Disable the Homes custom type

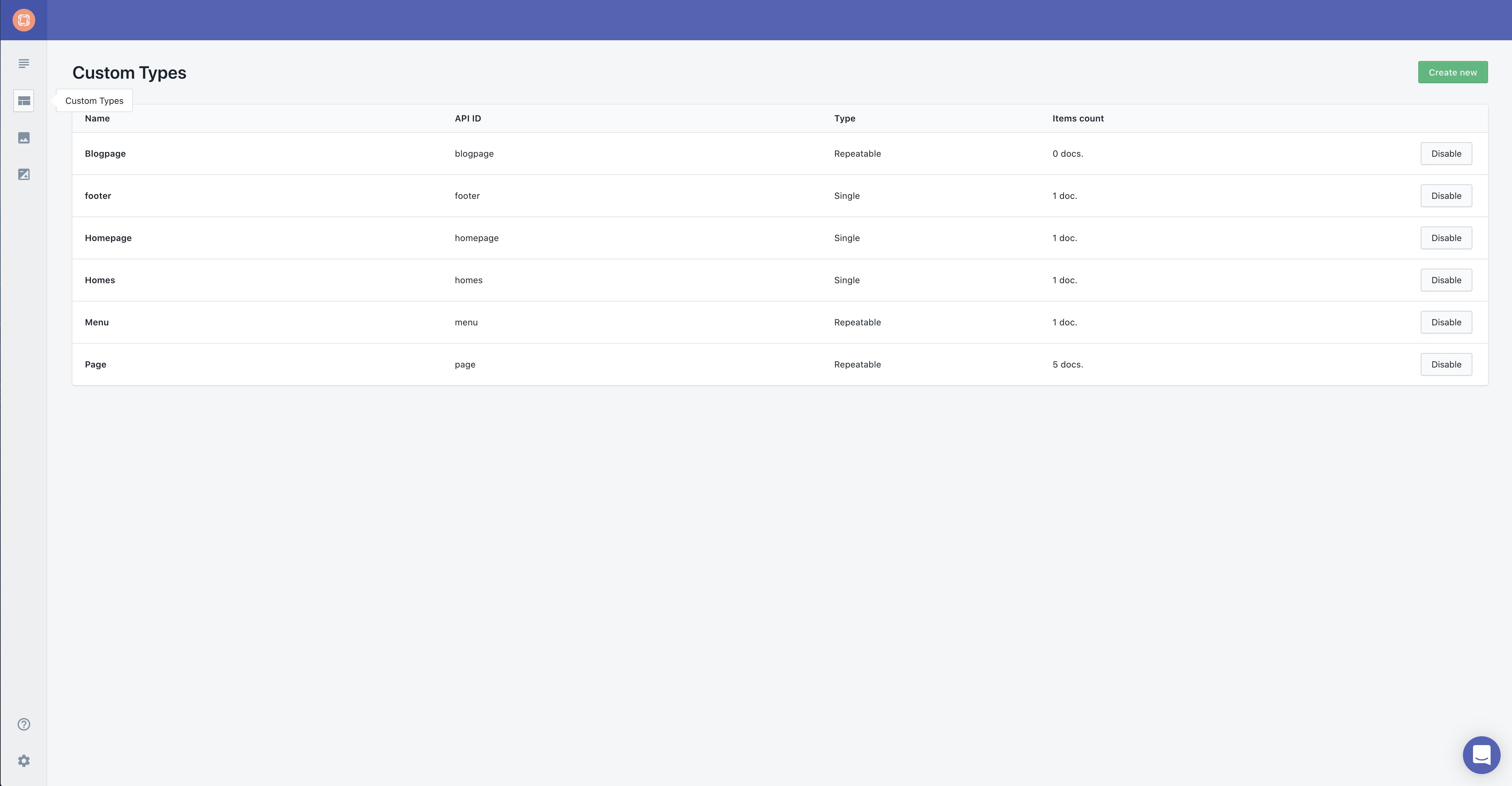coord(1446,280)
